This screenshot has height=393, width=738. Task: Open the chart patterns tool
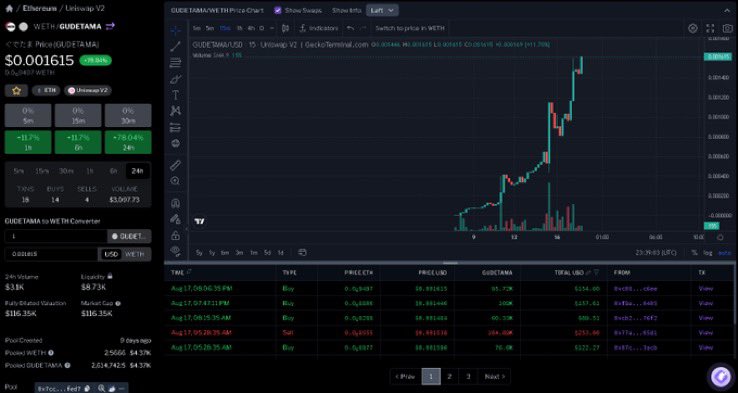tap(176, 111)
